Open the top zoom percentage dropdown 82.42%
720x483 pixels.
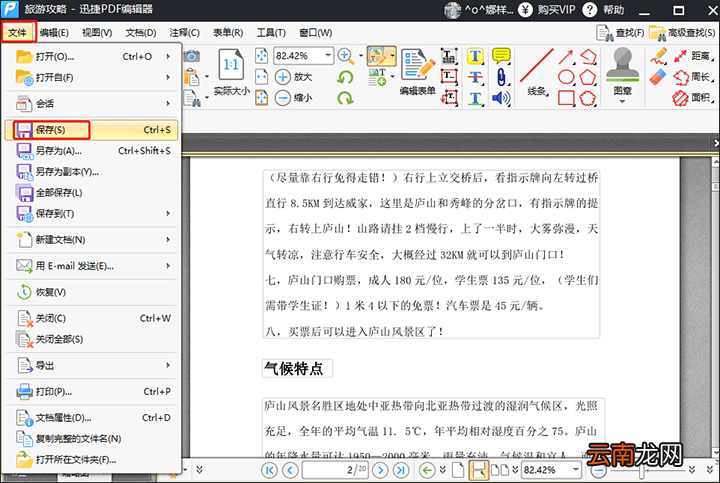(x=328, y=56)
